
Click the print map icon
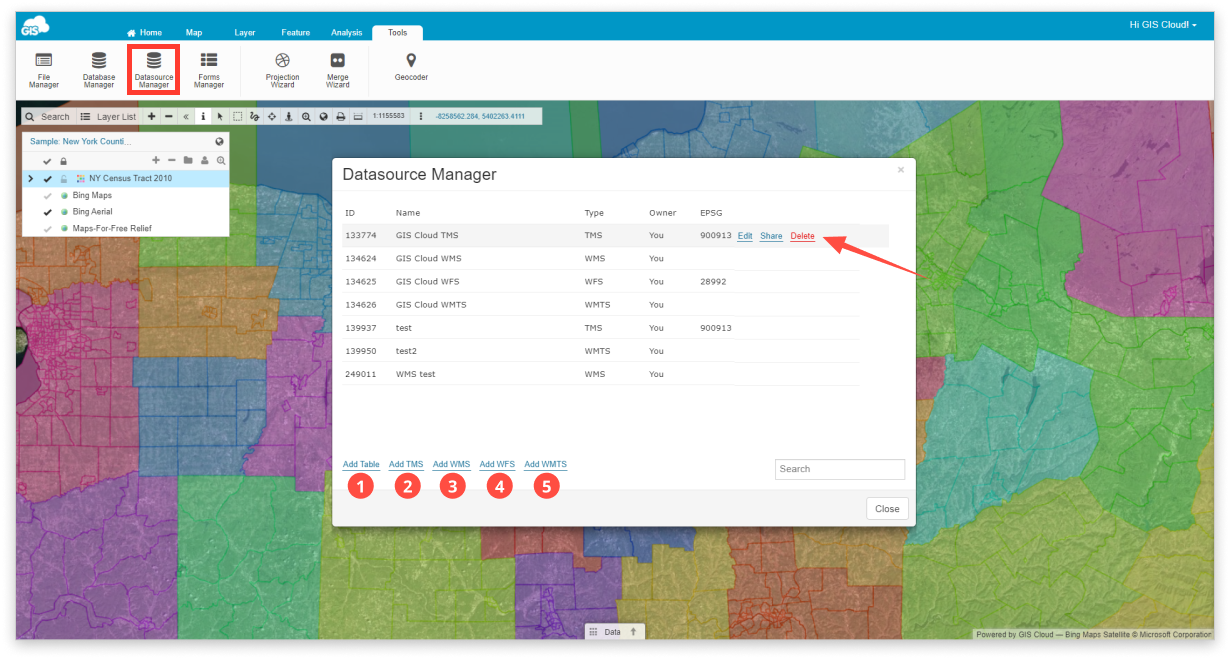(339, 116)
